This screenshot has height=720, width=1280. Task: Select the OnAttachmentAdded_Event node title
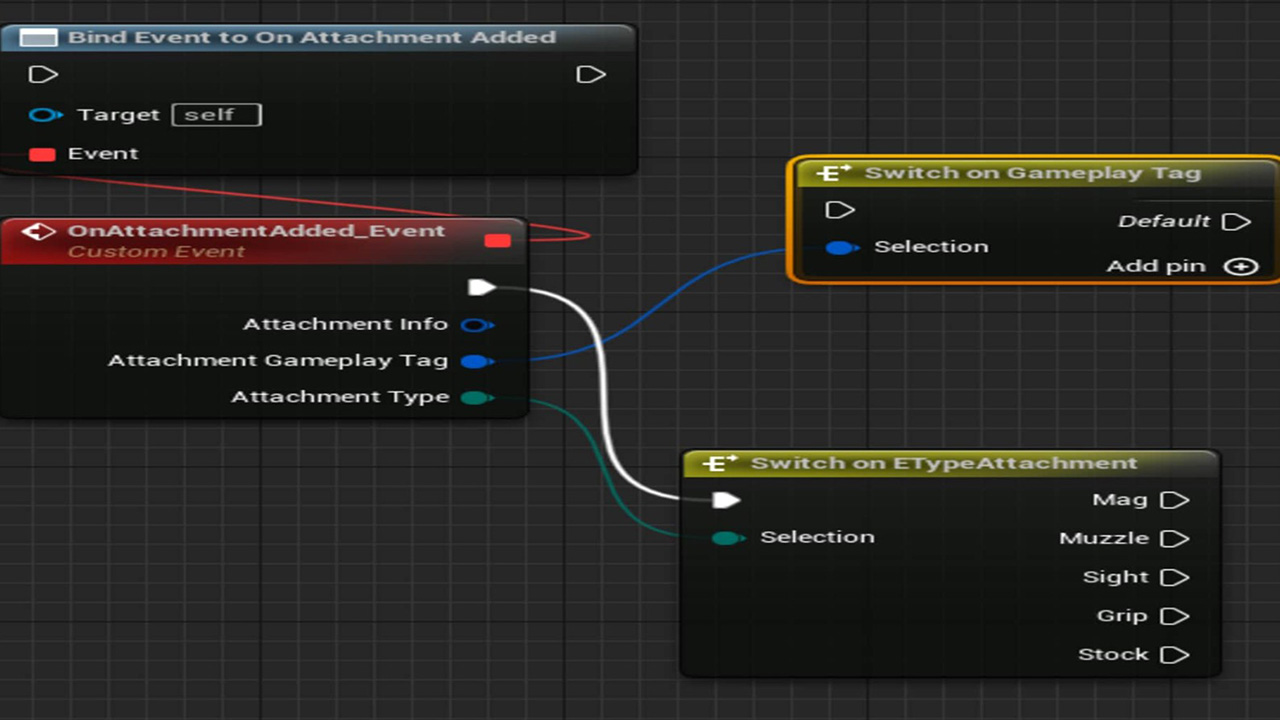255,231
